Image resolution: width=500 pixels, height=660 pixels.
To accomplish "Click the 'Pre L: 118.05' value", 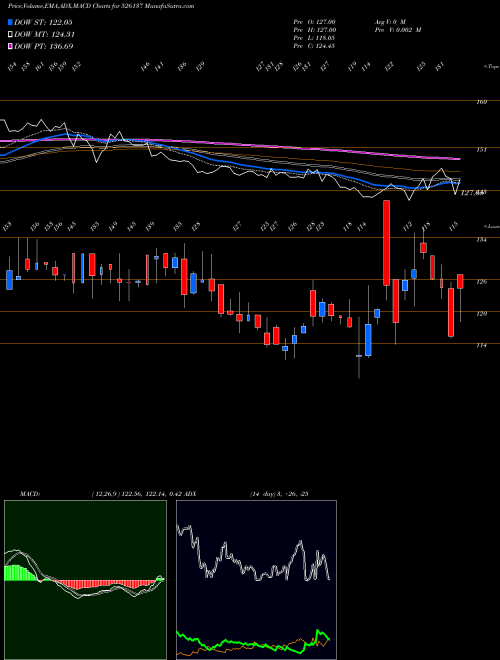I will tap(314, 38).
